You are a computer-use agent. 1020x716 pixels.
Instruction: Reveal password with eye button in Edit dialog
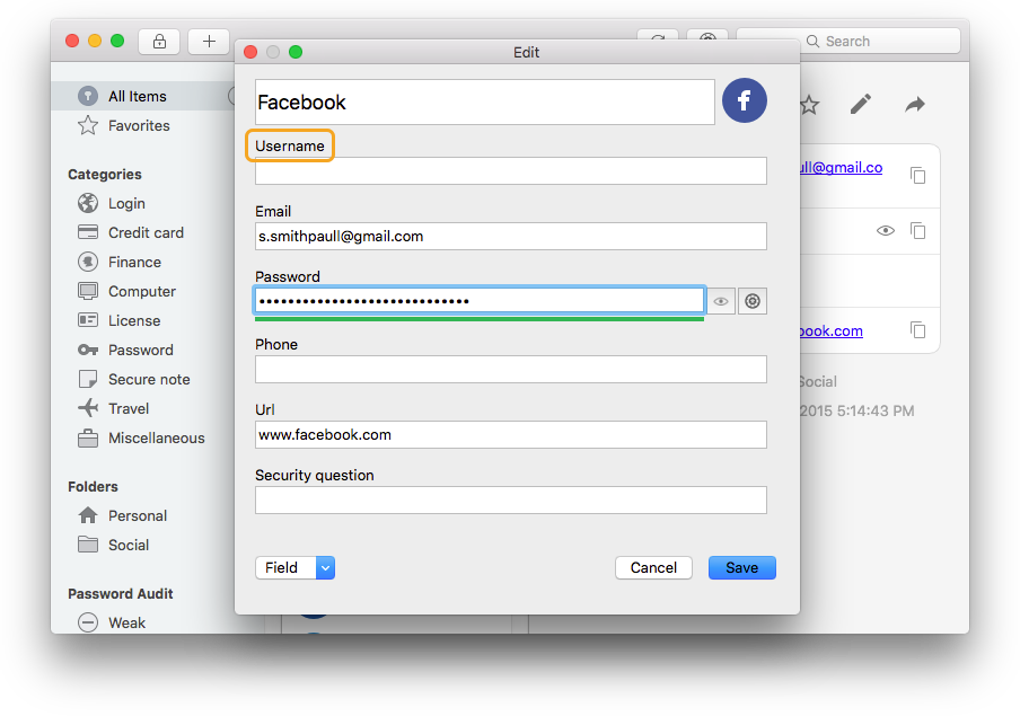pyautogui.click(x=721, y=301)
